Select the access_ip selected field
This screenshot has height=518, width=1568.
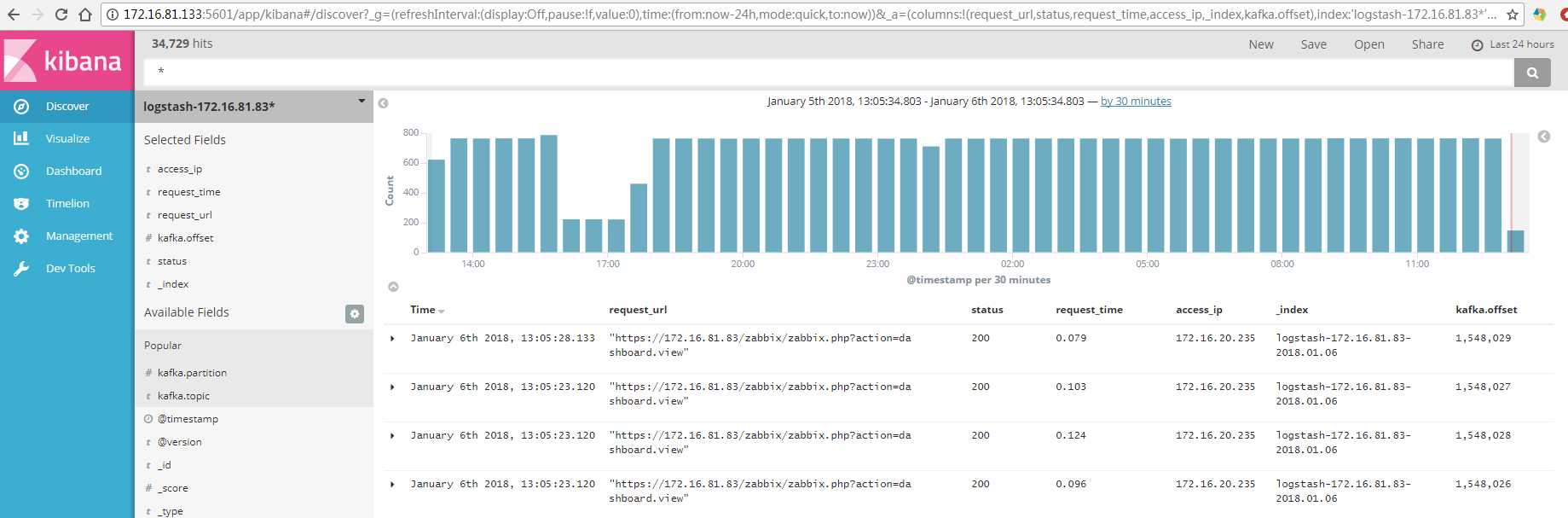[x=180, y=169]
